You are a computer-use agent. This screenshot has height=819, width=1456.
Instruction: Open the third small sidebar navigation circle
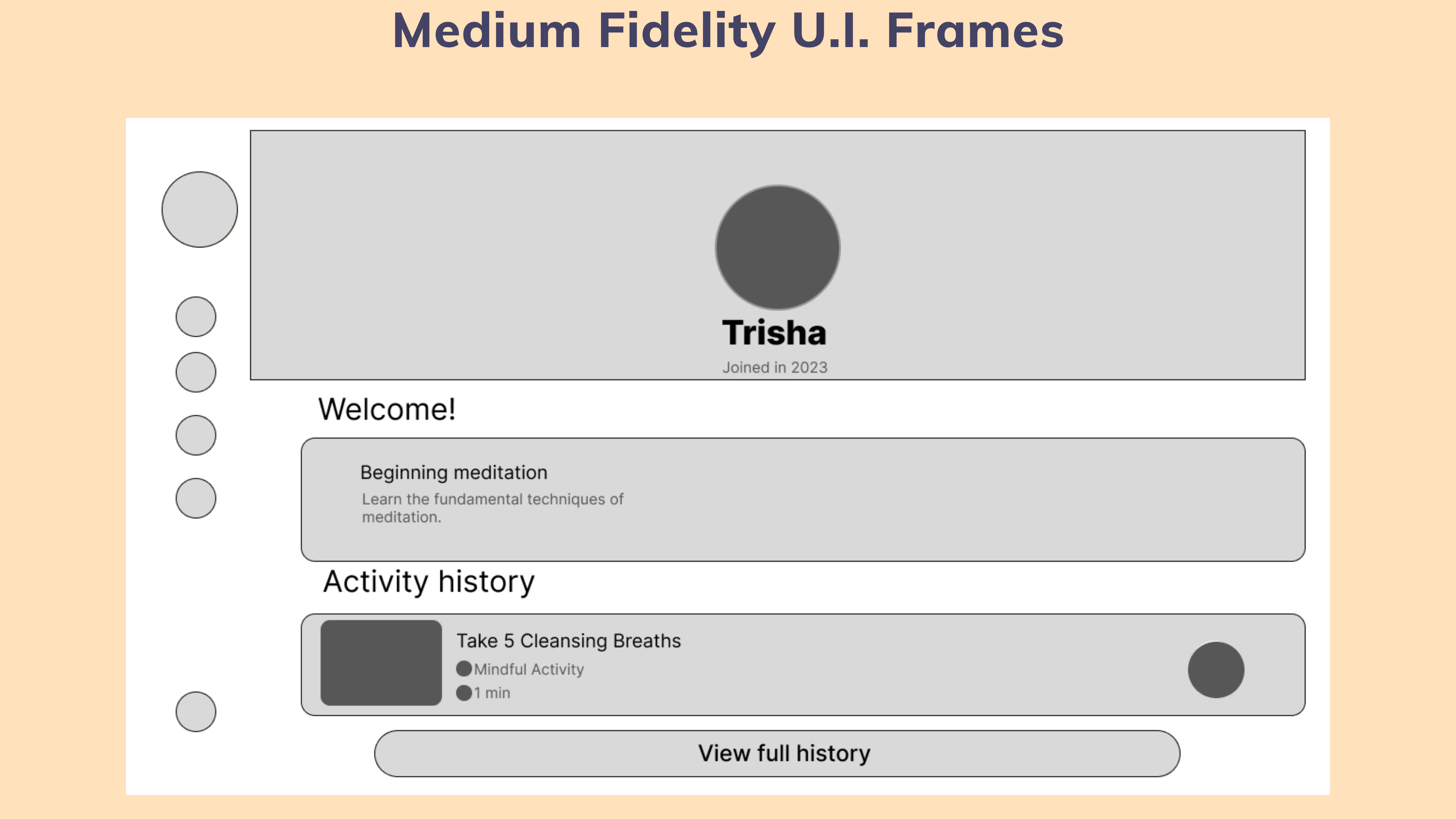tap(196, 435)
